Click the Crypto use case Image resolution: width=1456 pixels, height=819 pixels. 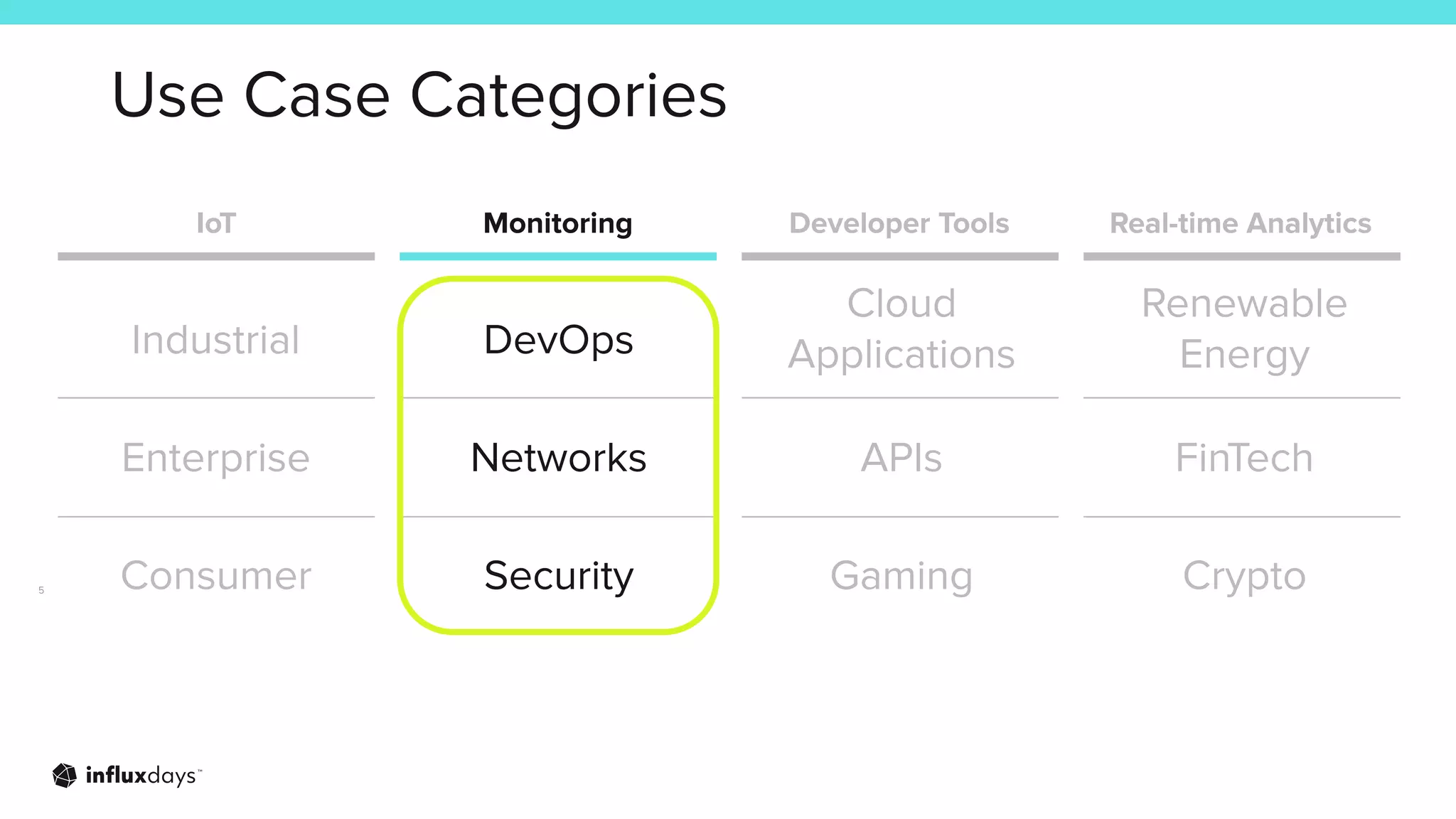point(1244,577)
